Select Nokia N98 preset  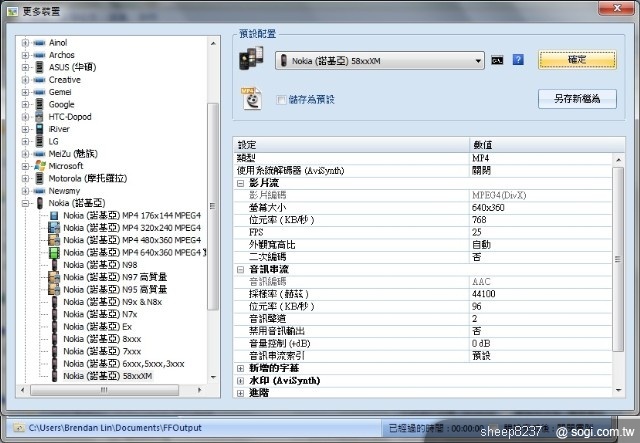click(x=100, y=265)
